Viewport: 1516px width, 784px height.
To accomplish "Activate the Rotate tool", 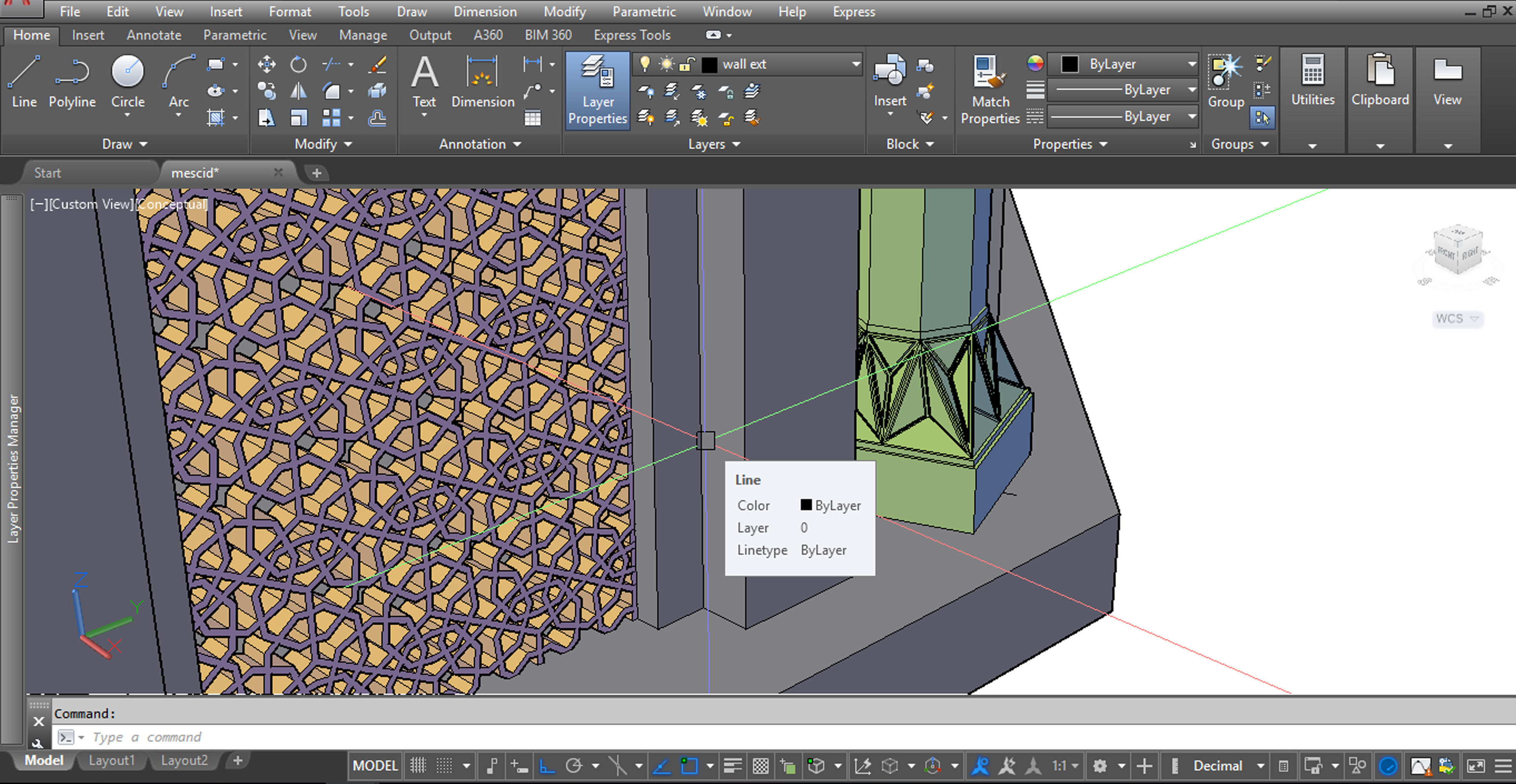I will [298, 64].
